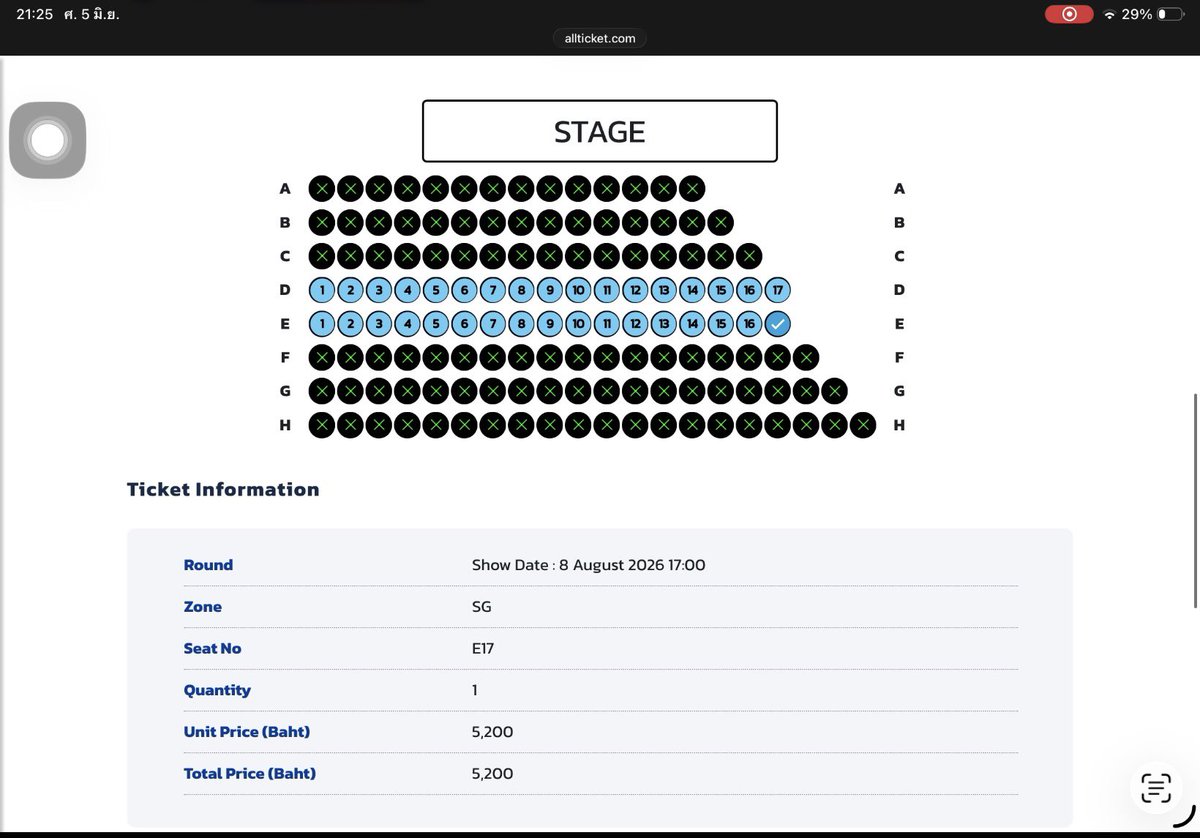Screen dimensions: 1200x838
Task: Deselect the checked seat E17
Action: (778, 324)
